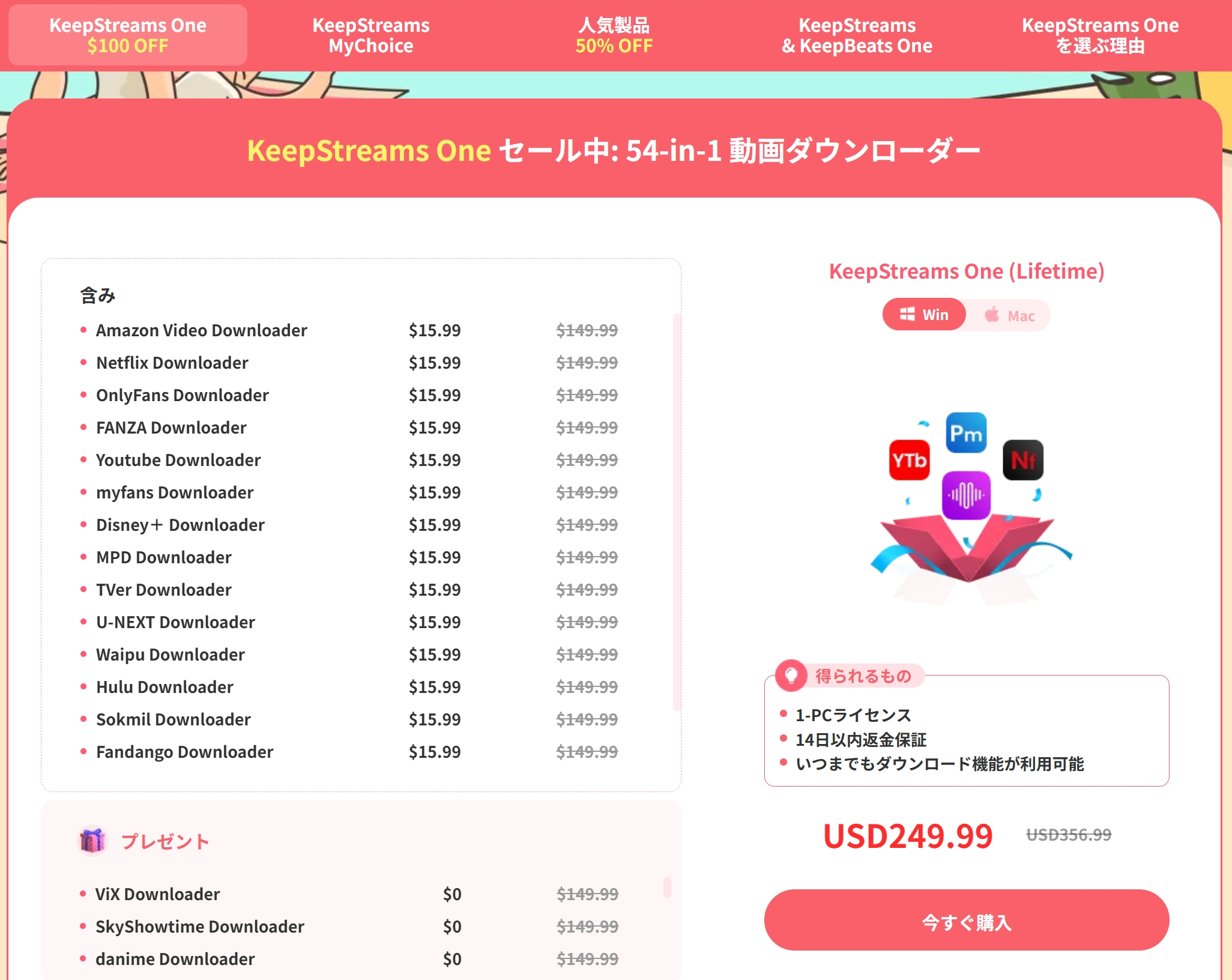Switch to the KeepStreams MyChoice tab
The width and height of the screenshot is (1232, 980).
pyautogui.click(x=370, y=35)
